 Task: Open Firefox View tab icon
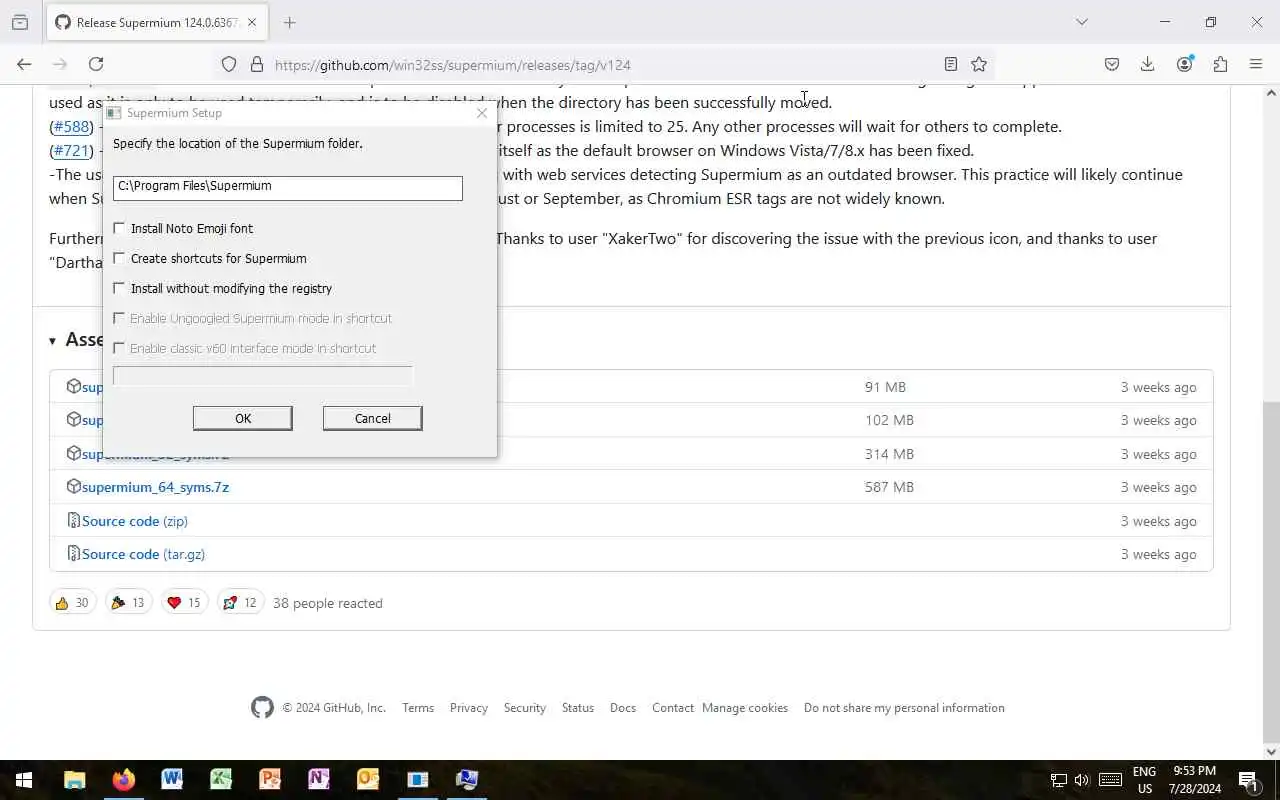click(20, 22)
